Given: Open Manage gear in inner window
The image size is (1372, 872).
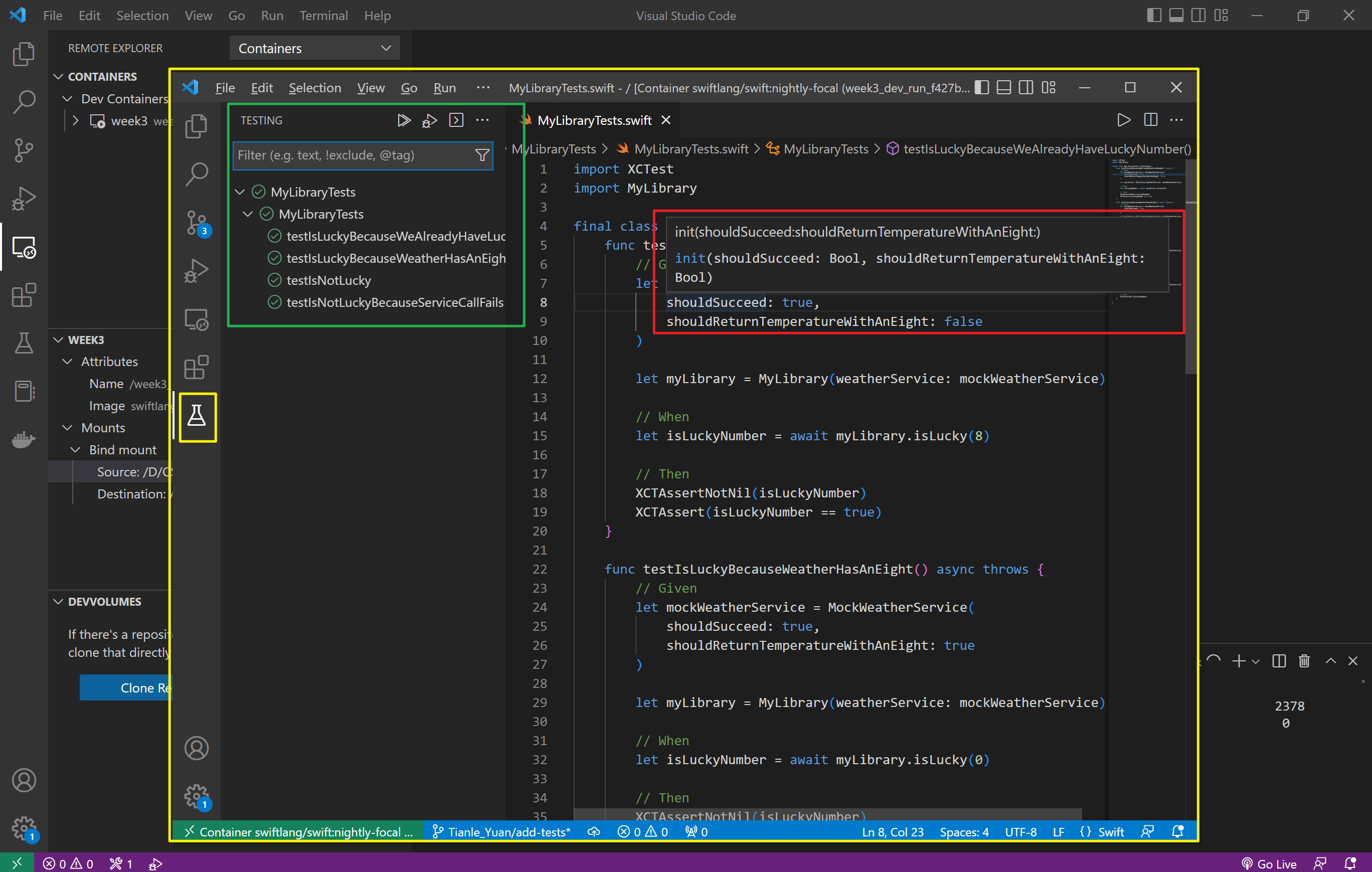Looking at the screenshot, I should (197, 796).
